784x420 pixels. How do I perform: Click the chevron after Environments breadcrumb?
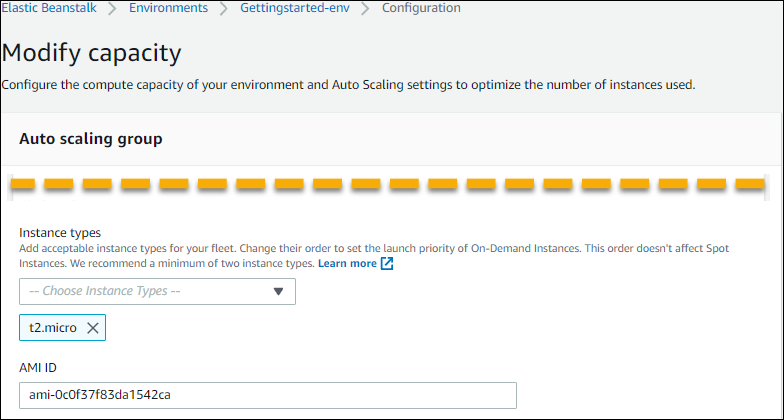(x=224, y=8)
